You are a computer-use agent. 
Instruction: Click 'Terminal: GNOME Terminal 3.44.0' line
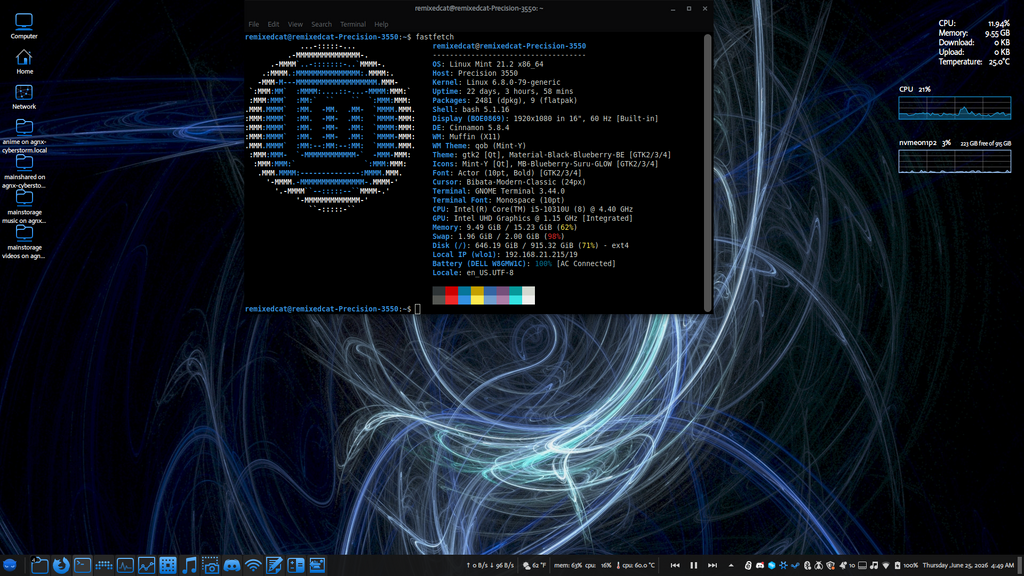(498, 191)
